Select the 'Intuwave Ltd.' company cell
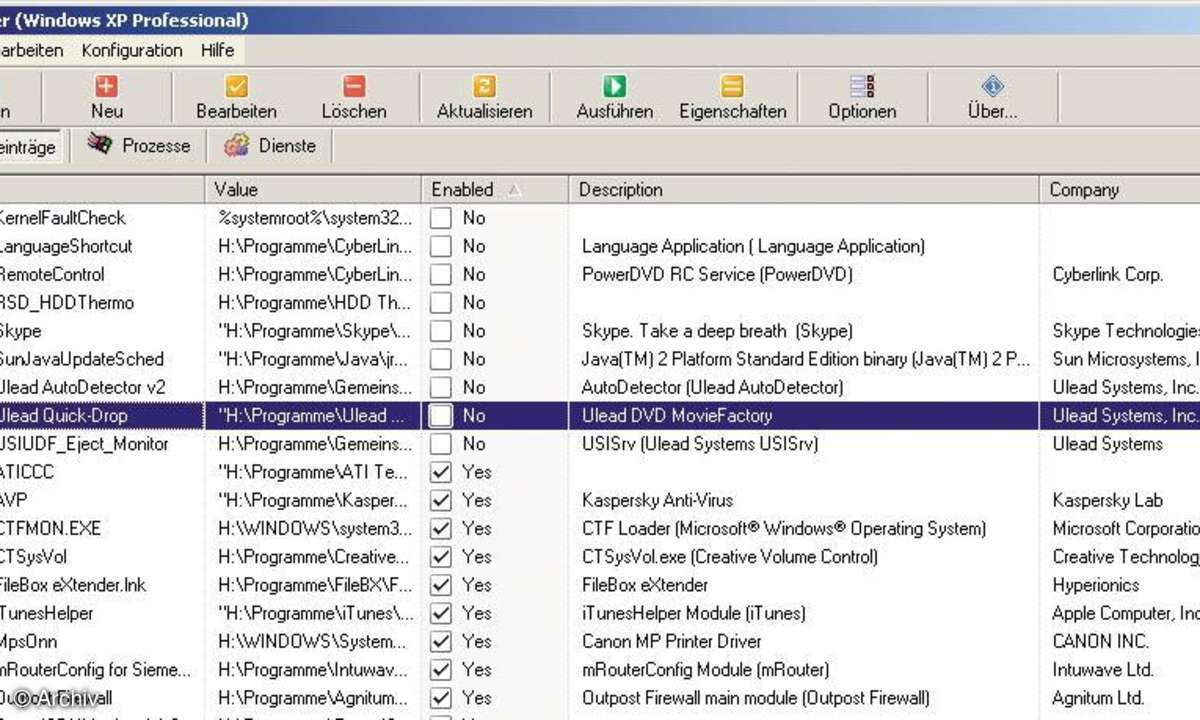The height and width of the screenshot is (720, 1200). coord(1102,669)
